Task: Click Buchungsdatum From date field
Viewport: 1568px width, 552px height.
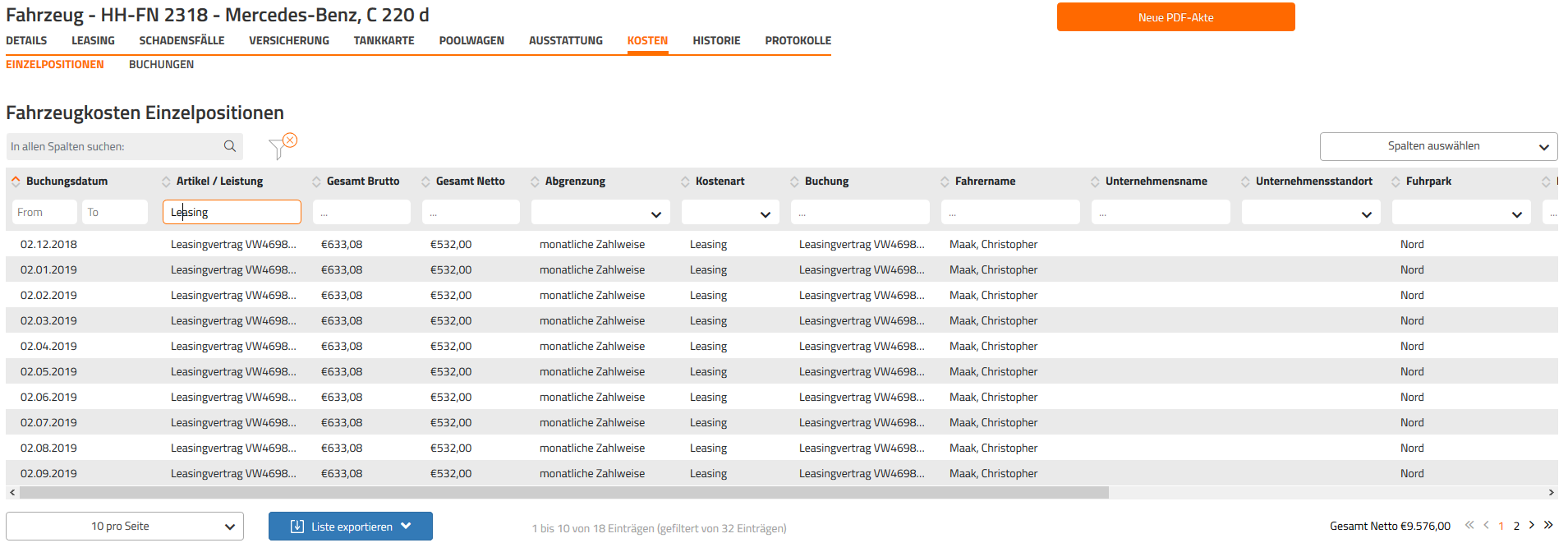Action: tap(44, 212)
